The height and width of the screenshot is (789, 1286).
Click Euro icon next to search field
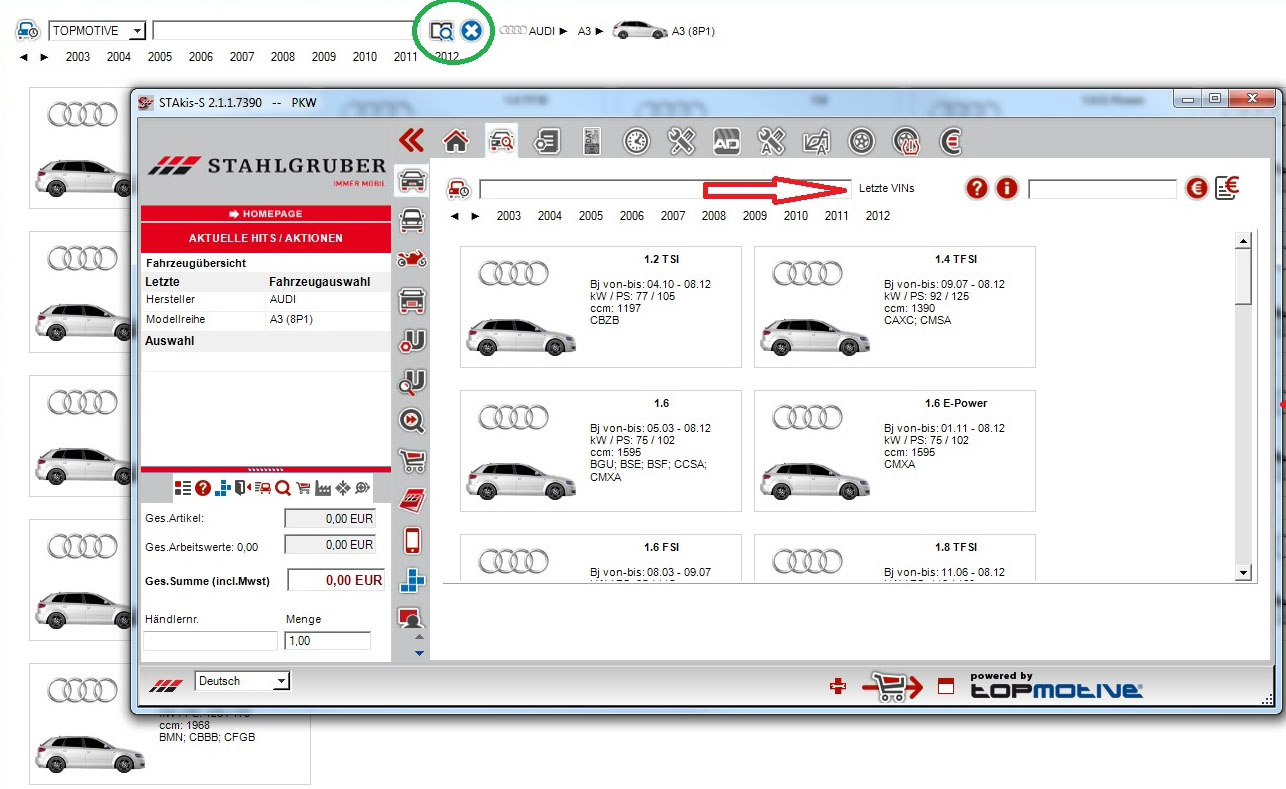click(x=1196, y=188)
